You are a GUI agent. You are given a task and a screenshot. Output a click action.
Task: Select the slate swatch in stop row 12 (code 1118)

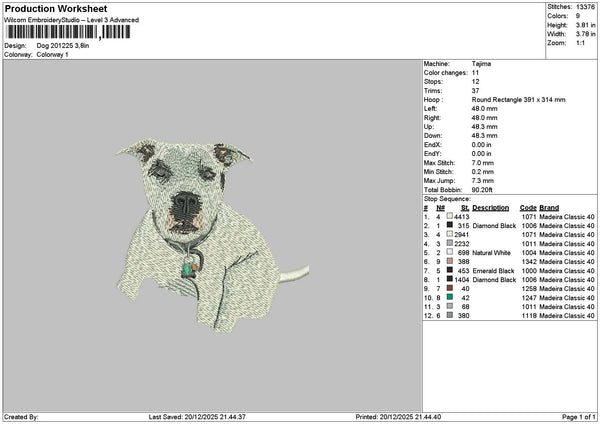coord(450,315)
